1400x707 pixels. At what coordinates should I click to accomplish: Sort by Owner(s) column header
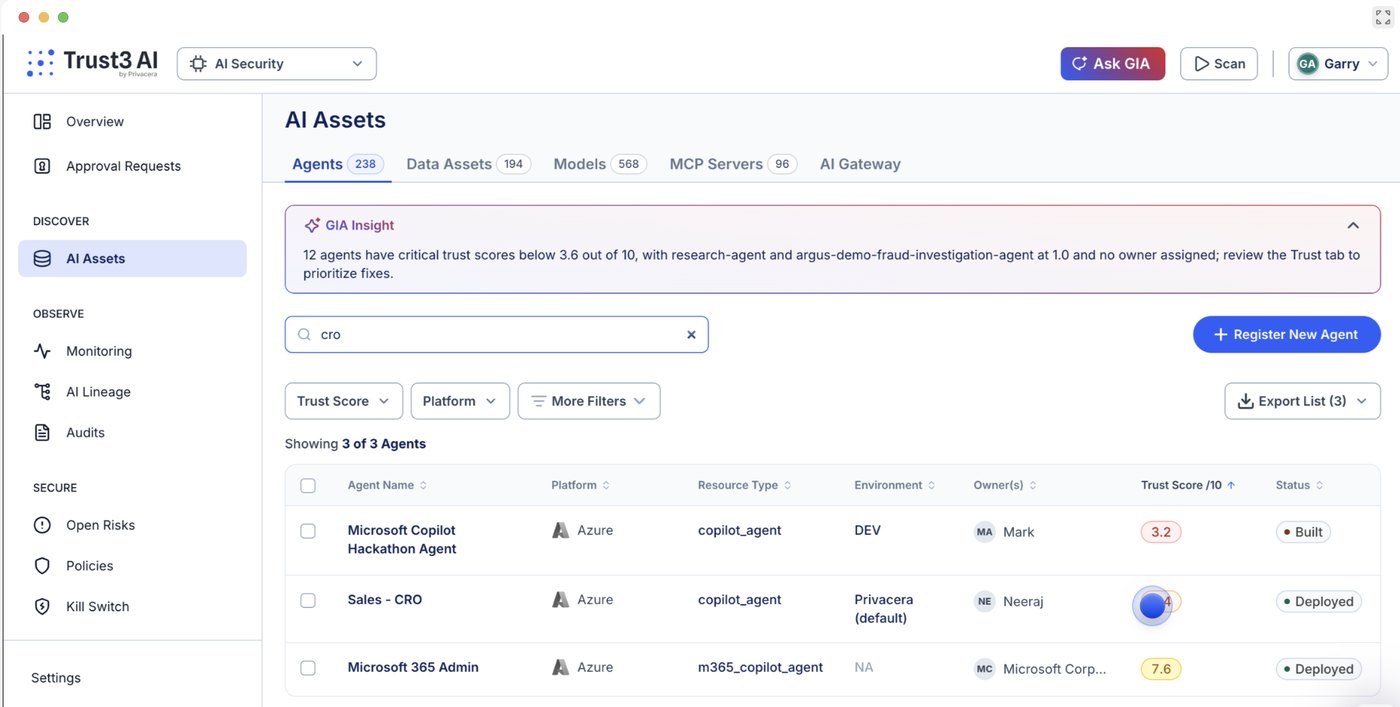point(1005,486)
